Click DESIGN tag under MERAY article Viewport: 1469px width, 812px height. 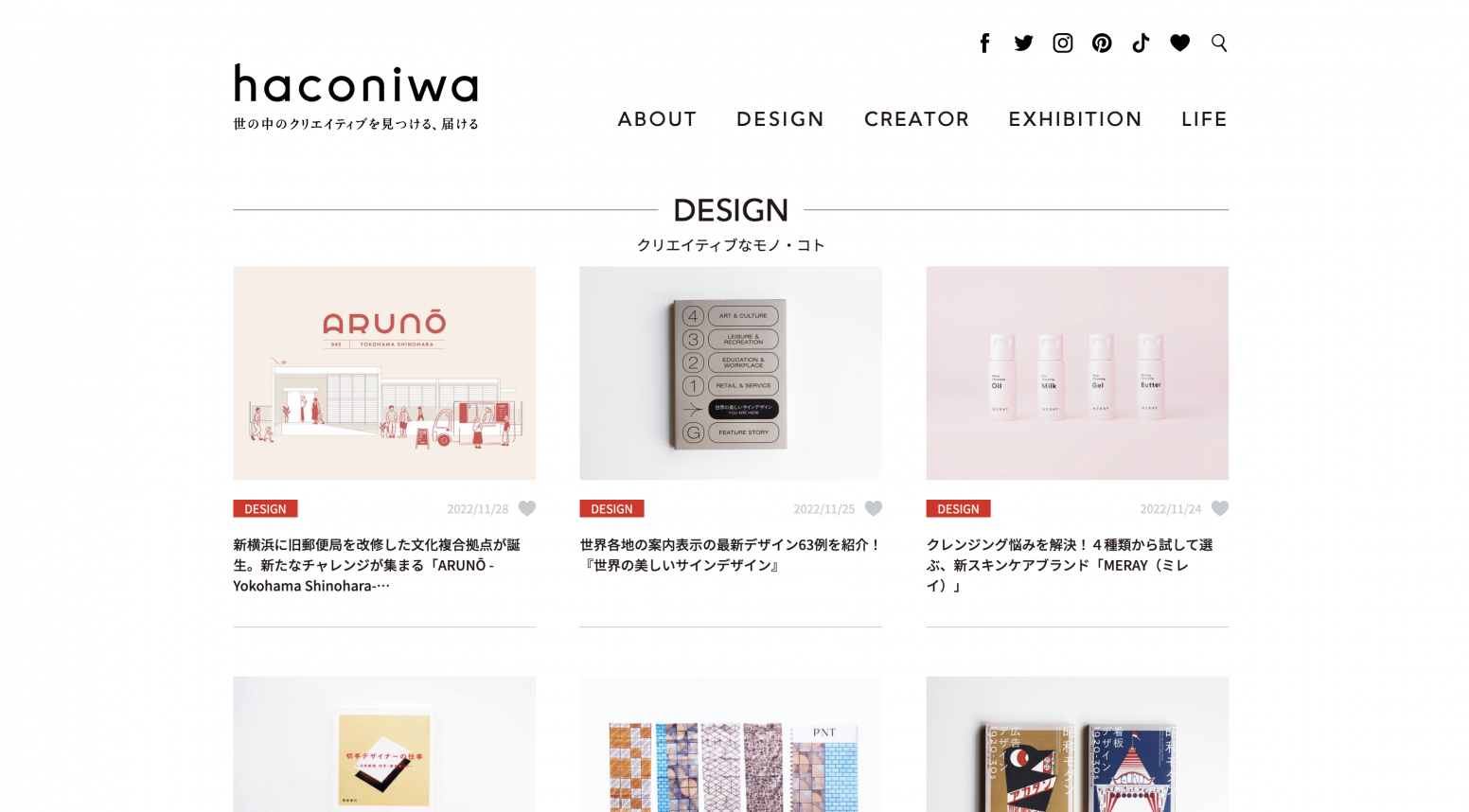tap(958, 508)
